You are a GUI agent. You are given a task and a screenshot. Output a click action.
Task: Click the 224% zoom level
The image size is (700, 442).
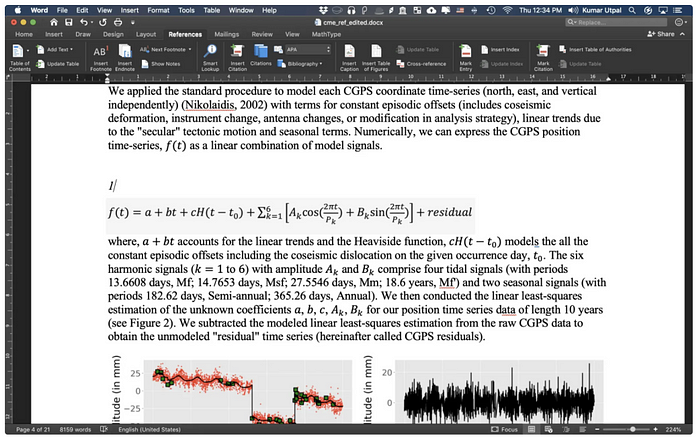673,429
